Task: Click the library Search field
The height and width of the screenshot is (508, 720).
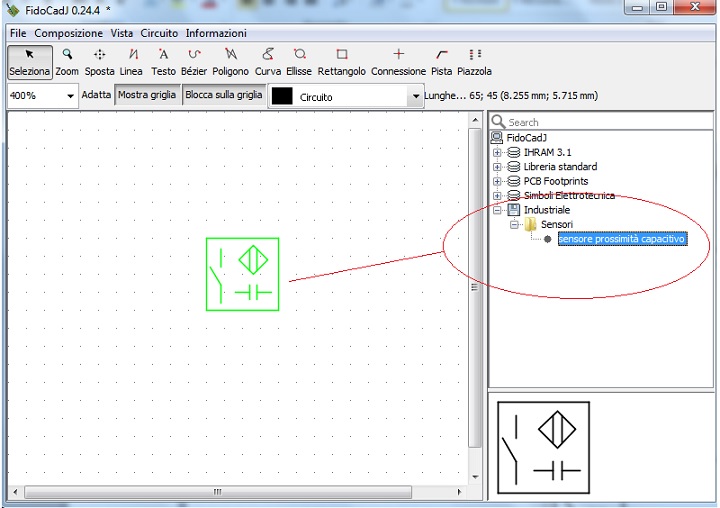Action: point(605,122)
